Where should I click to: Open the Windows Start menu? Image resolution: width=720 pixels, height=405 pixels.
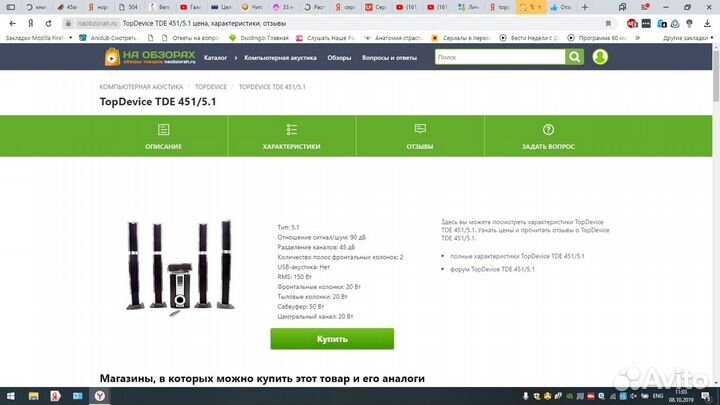(x=11, y=396)
